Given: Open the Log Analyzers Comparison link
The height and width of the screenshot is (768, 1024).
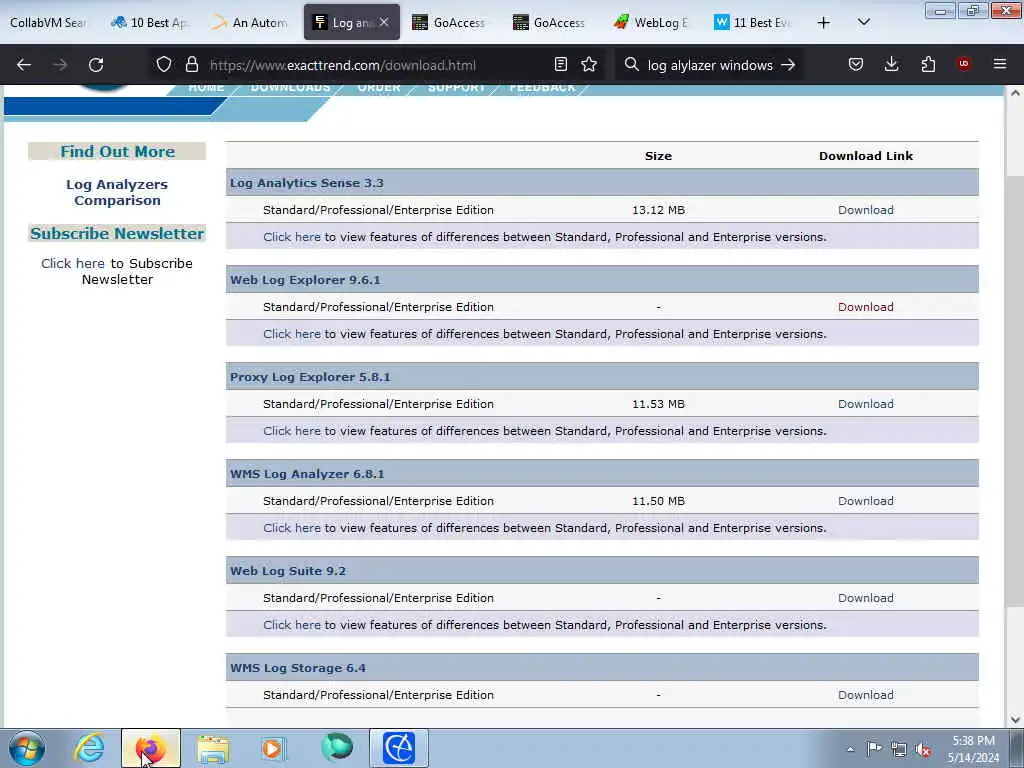Looking at the screenshot, I should pyautogui.click(x=117, y=192).
